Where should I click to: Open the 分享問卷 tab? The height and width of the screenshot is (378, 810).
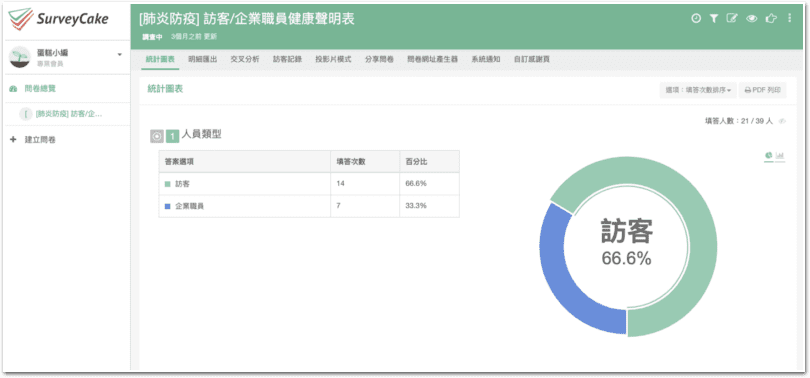pos(379,59)
